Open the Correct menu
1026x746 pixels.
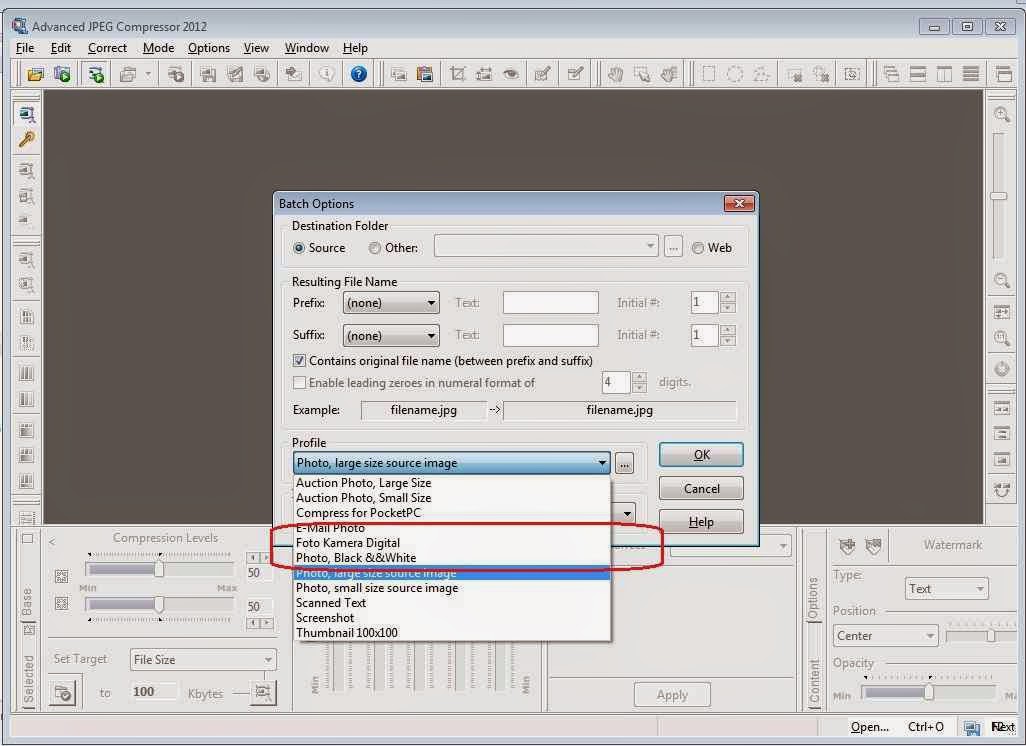(x=107, y=48)
